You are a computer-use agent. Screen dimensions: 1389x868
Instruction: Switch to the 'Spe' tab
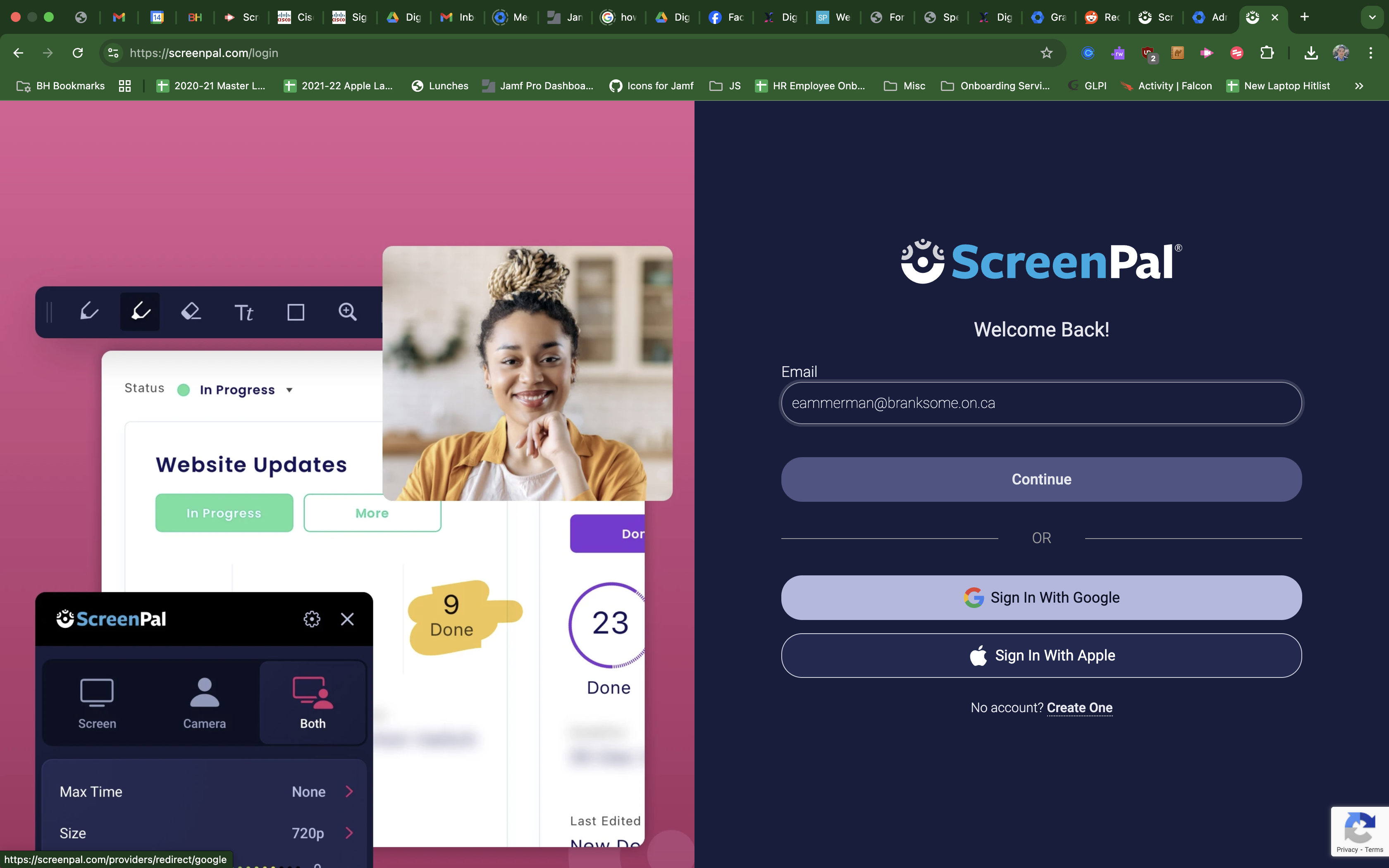tap(941, 17)
